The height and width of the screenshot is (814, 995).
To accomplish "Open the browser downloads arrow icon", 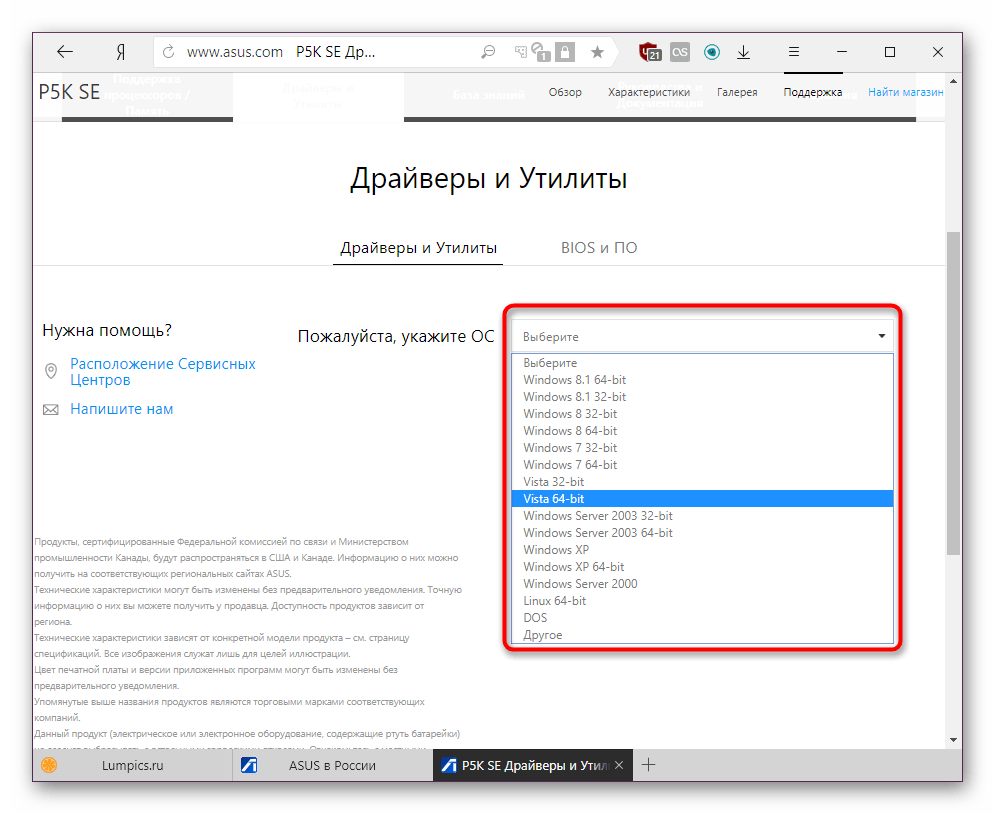I will [744, 52].
